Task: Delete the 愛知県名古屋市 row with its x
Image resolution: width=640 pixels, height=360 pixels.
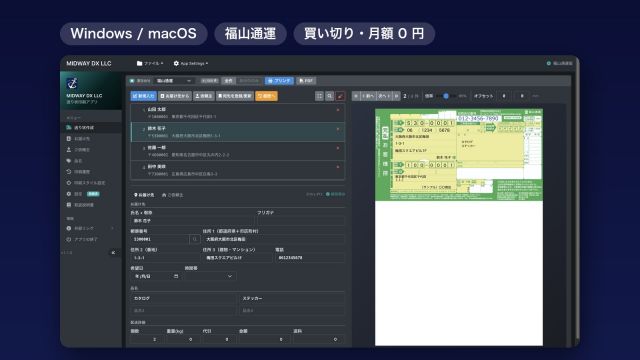Action: pos(338,148)
